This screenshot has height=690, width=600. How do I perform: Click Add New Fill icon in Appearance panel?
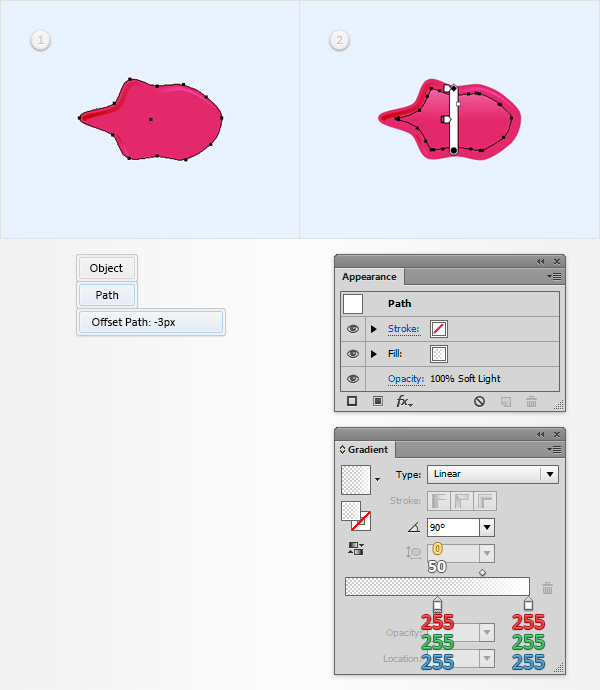coord(378,401)
